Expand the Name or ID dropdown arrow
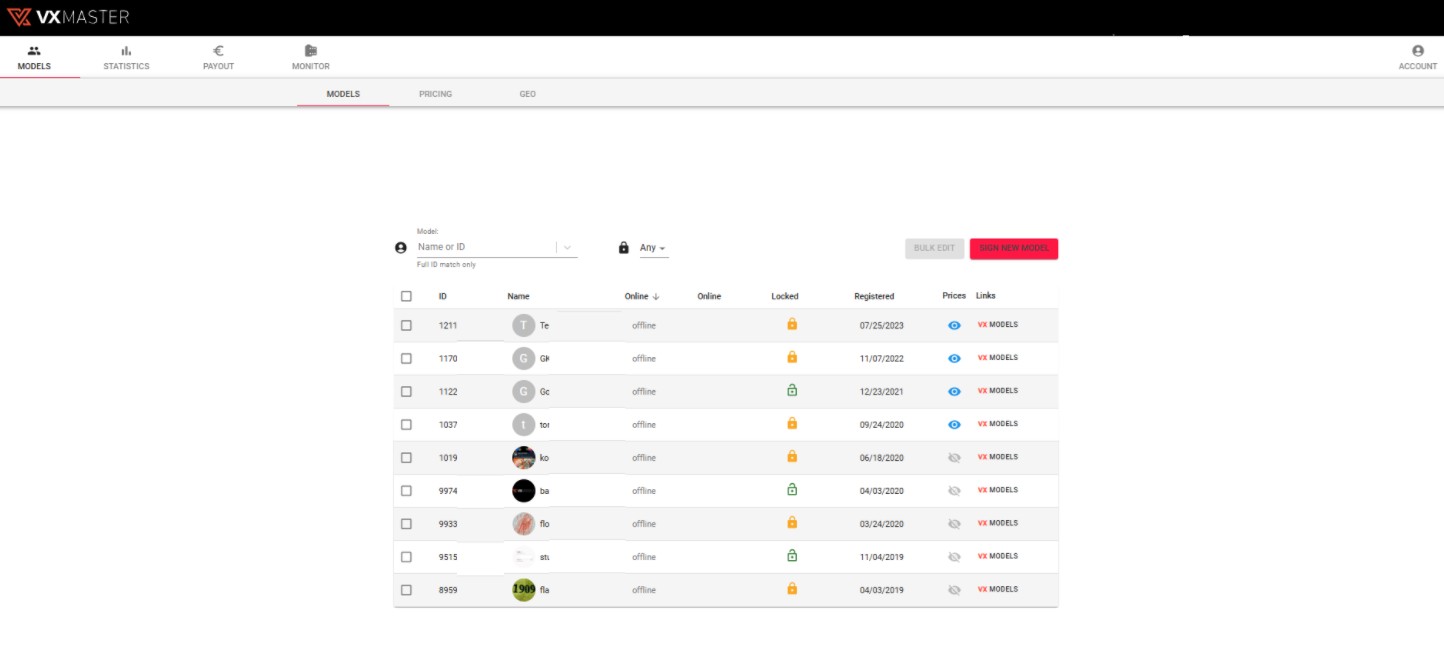This screenshot has height=647, width=1444. tap(567, 247)
